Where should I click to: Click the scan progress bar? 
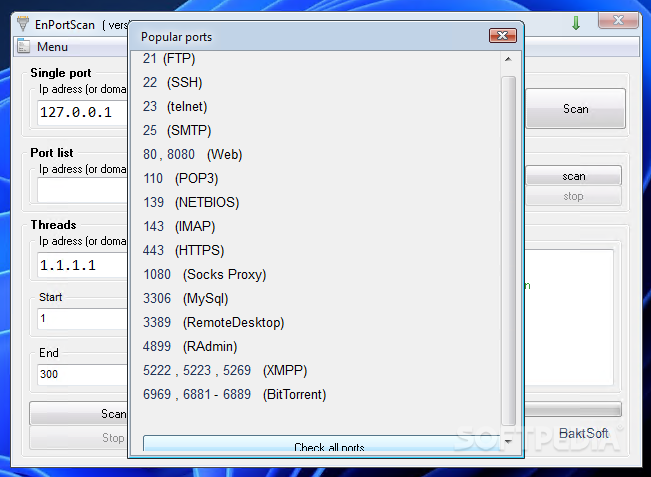pyautogui.click(x=573, y=409)
